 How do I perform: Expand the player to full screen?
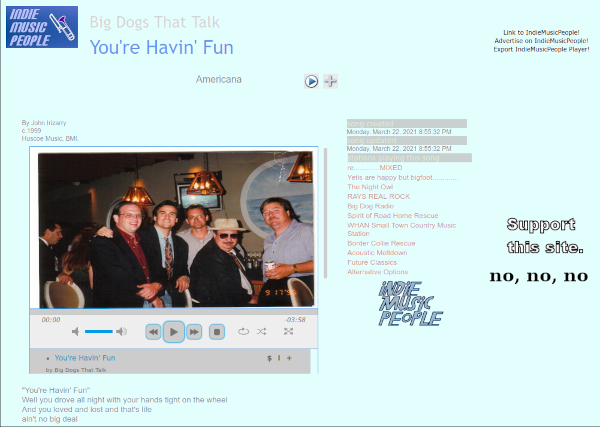tap(289, 331)
